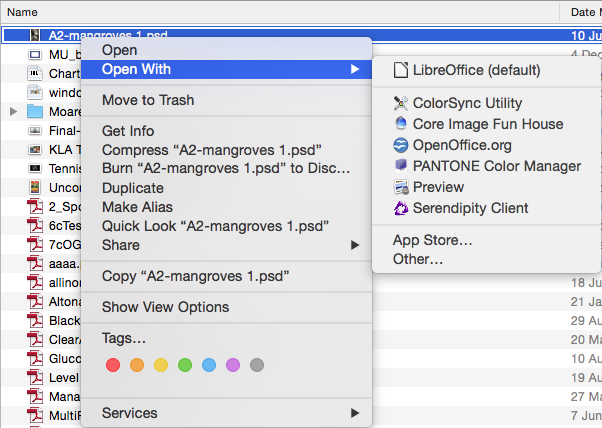Click the Preview app icon

pos(401,187)
